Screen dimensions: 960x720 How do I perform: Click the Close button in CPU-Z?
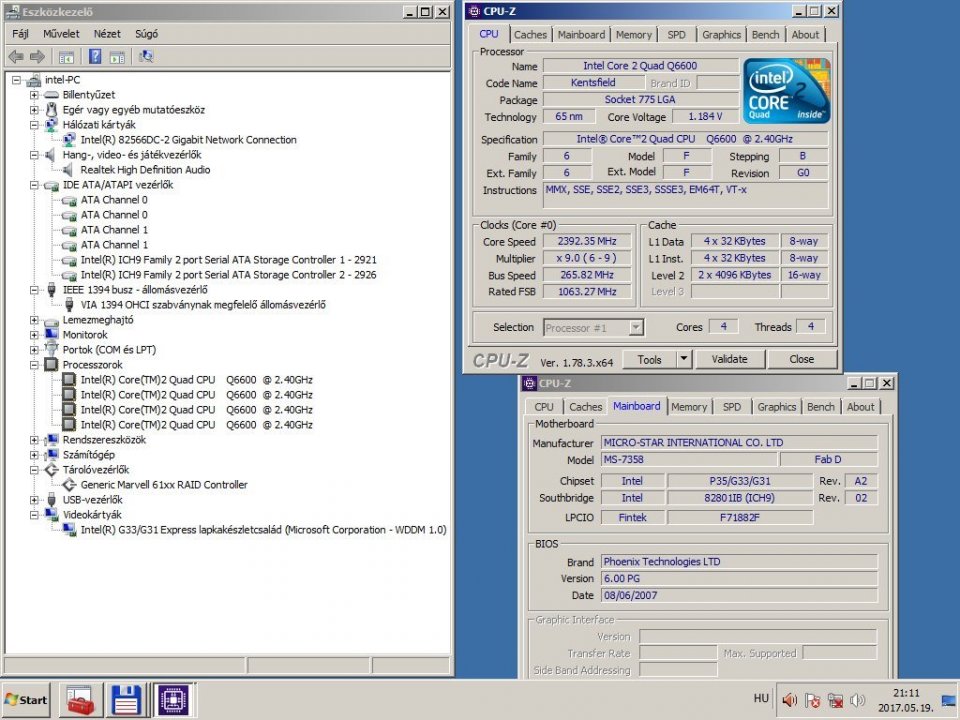coord(801,359)
